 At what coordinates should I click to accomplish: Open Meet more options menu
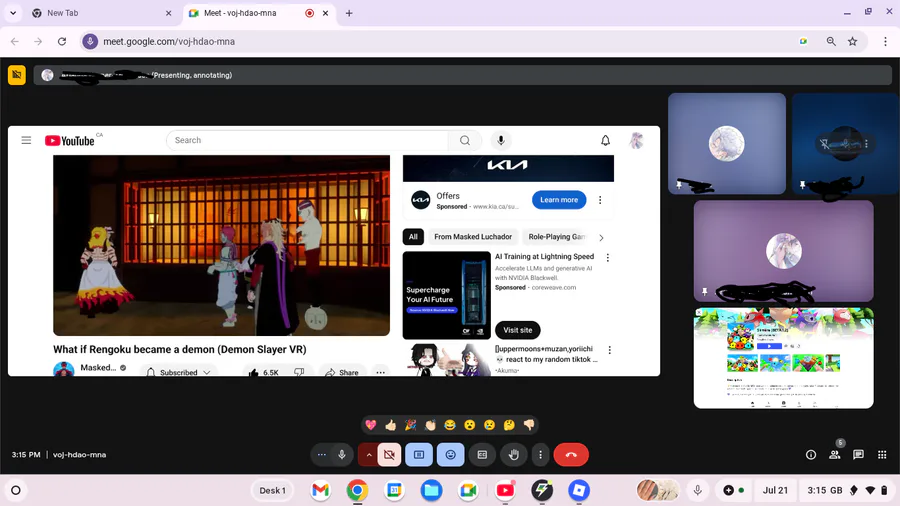pos(540,455)
